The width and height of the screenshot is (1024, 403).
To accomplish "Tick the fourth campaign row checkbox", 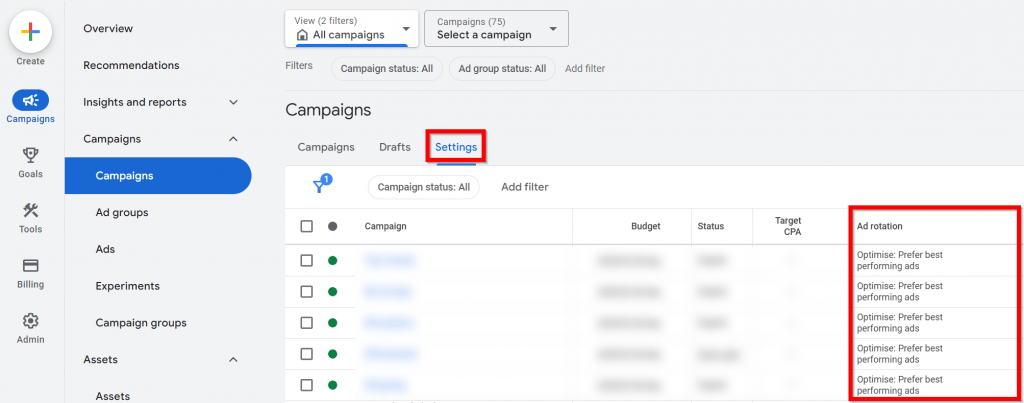I will pyautogui.click(x=306, y=354).
